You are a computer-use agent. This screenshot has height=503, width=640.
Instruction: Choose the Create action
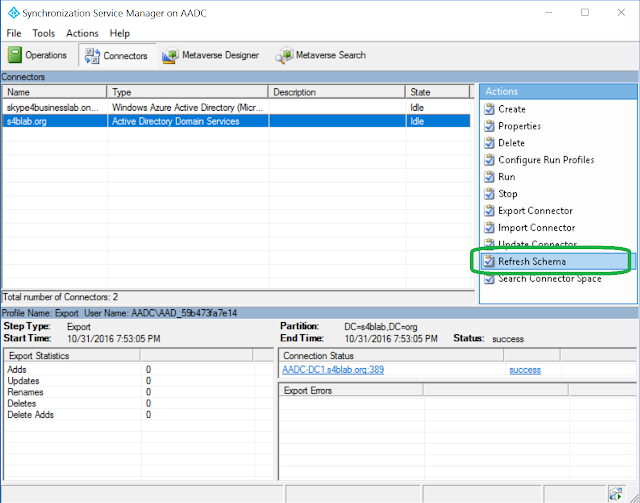tap(512, 109)
